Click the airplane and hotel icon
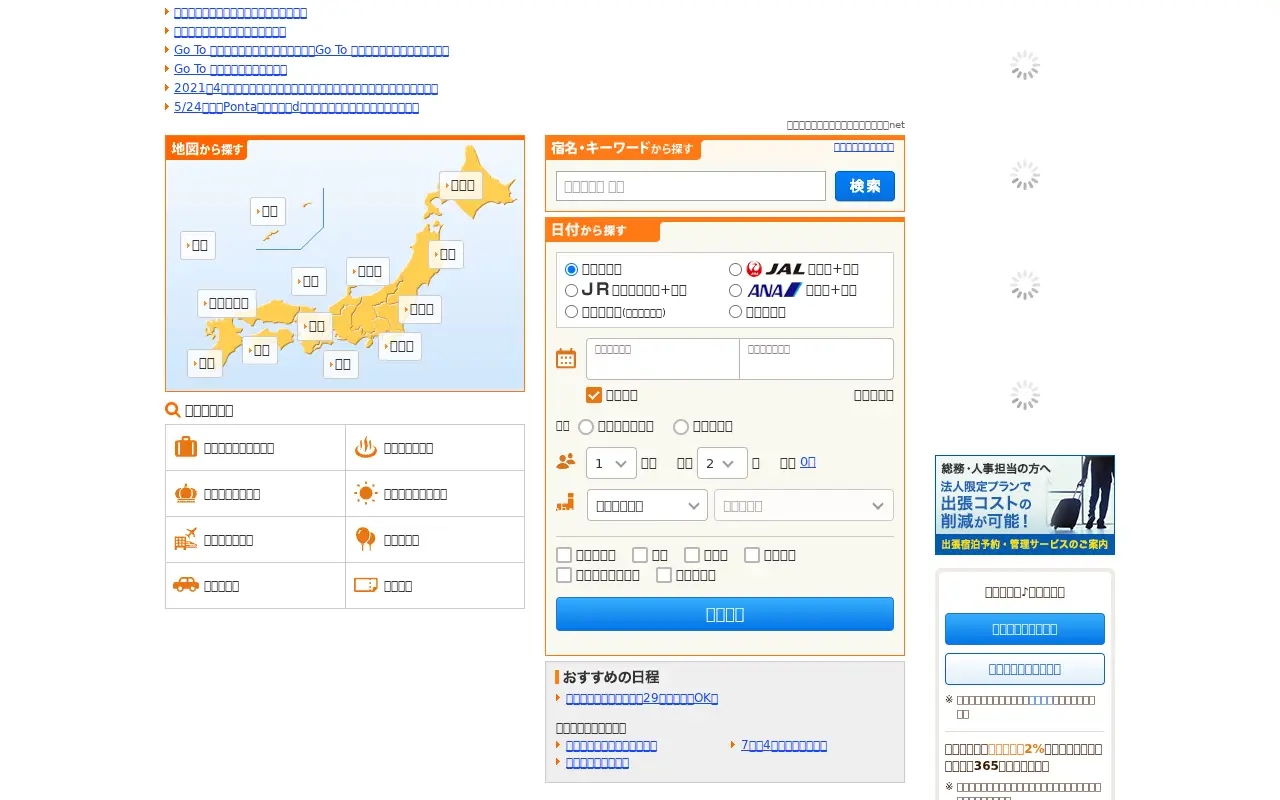1280x800 pixels. tap(186, 539)
